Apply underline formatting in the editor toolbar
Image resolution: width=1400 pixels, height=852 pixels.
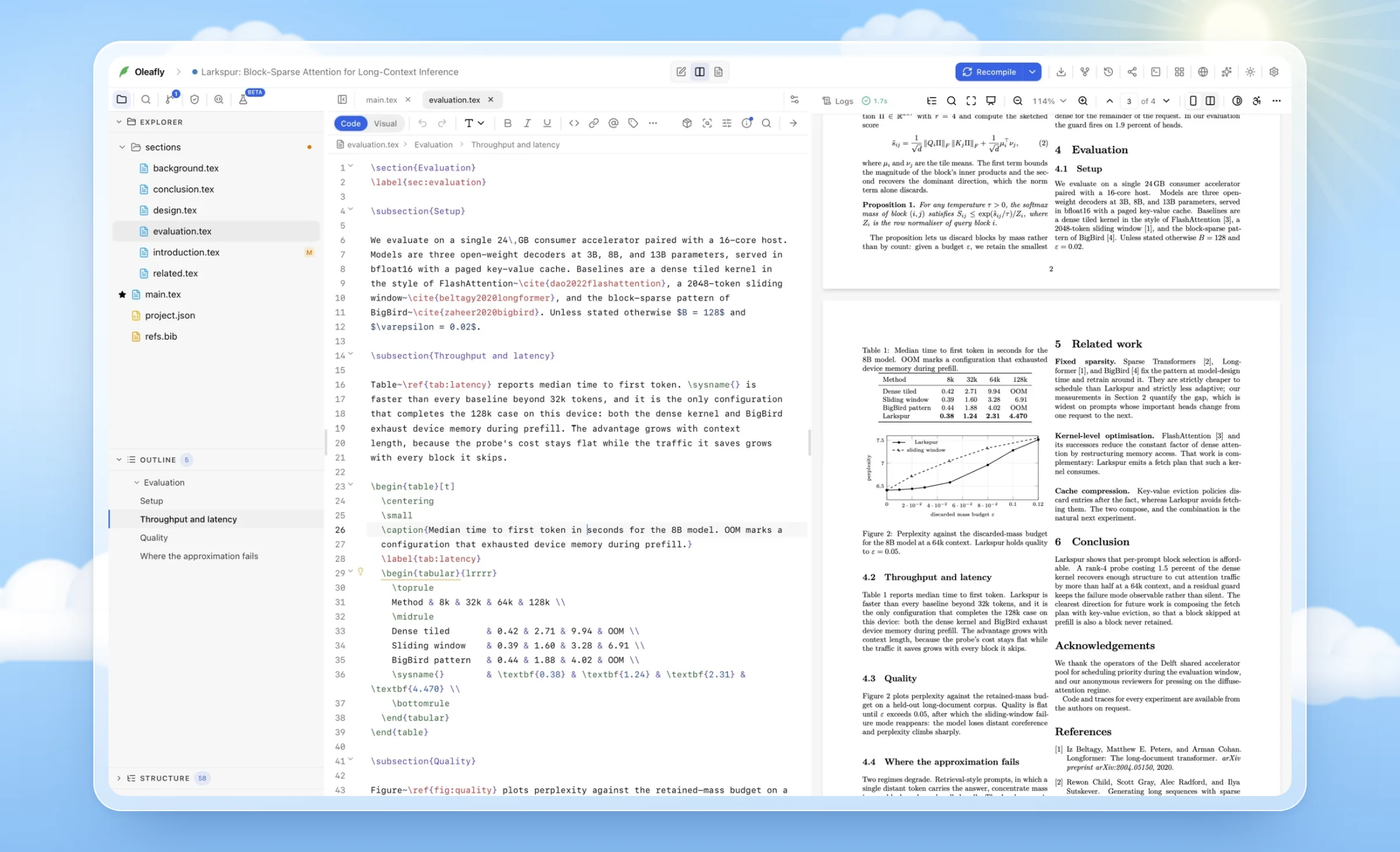[x=547, y=123]
